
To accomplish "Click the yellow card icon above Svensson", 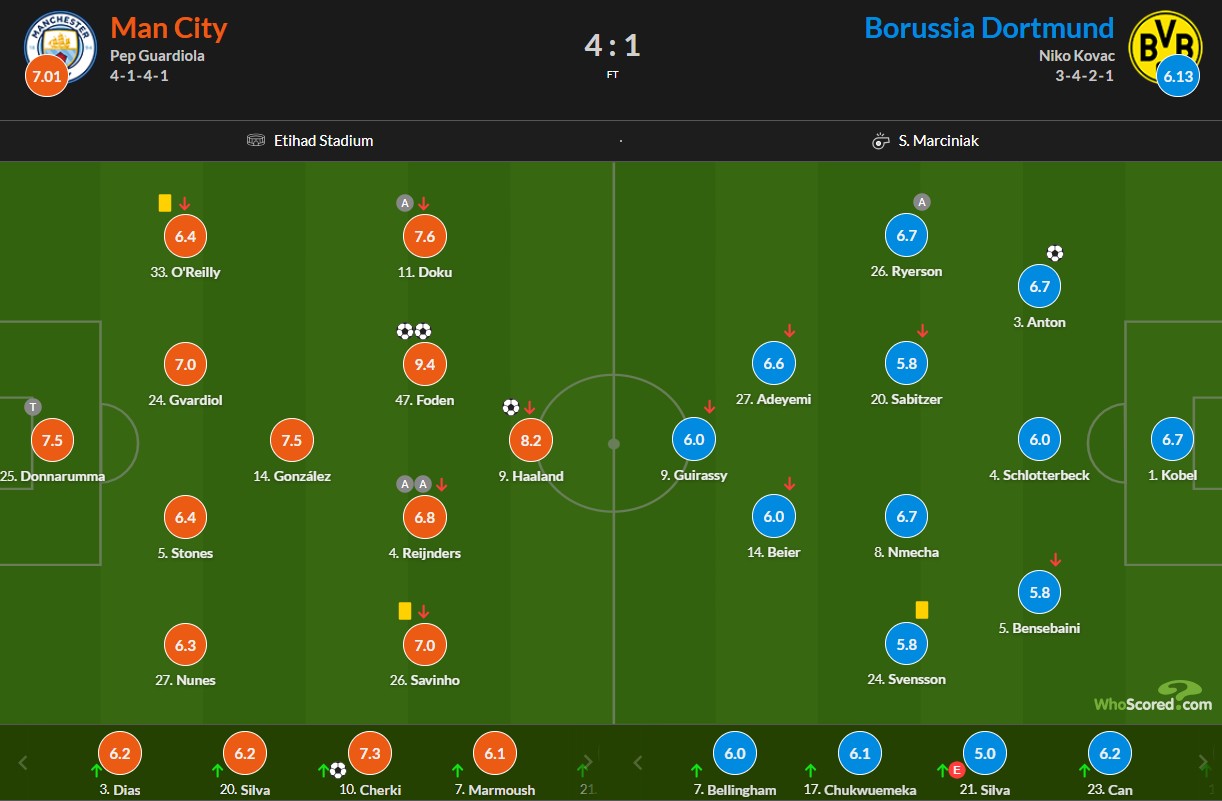I will [922, 609].
